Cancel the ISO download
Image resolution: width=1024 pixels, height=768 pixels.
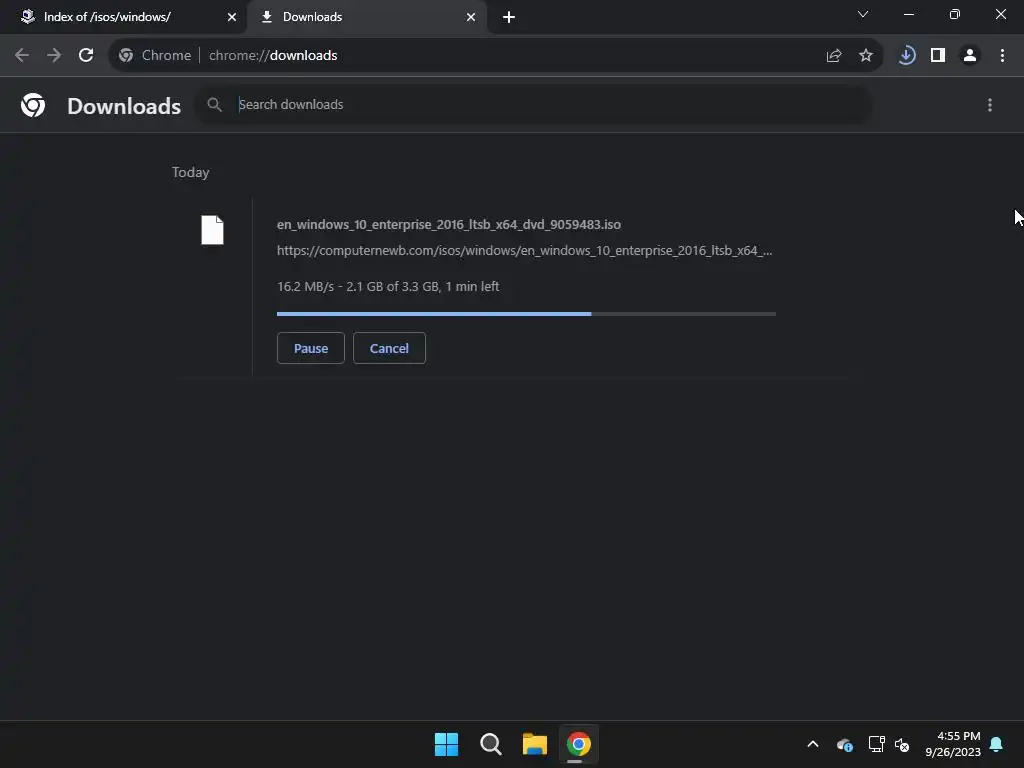point(389,348)
